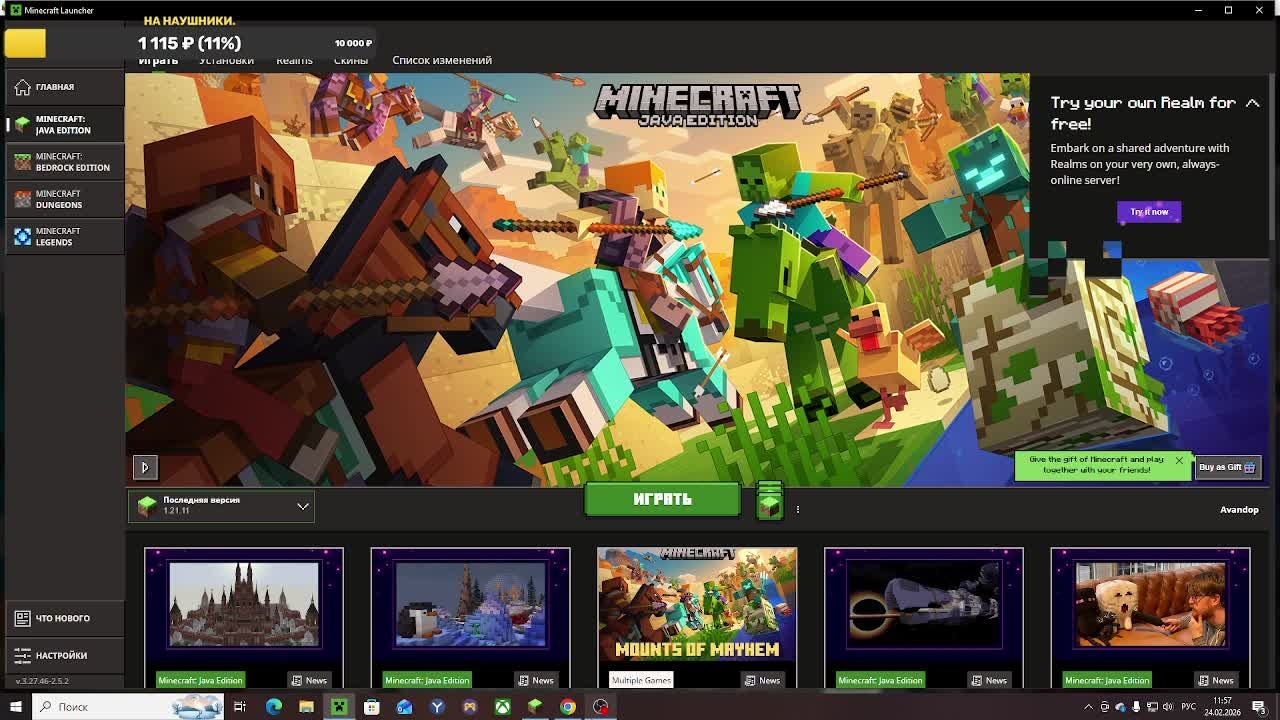Image resolution: width=1280 pixels, height=720 pixels.
Task: Open the castle news card thumbnail
Action: (244, 604)
